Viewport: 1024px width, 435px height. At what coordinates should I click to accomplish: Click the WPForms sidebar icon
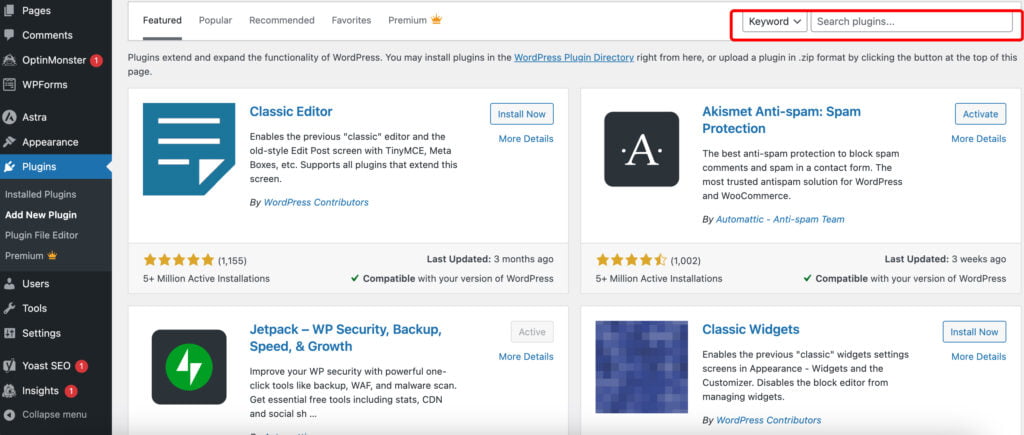coord(9,84)
